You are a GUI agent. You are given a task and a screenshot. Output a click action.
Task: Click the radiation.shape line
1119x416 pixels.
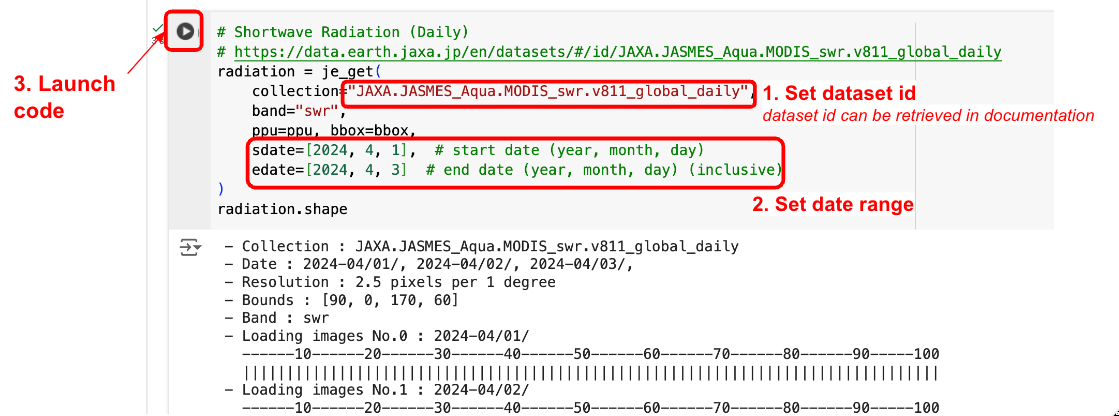click(282, 209)
